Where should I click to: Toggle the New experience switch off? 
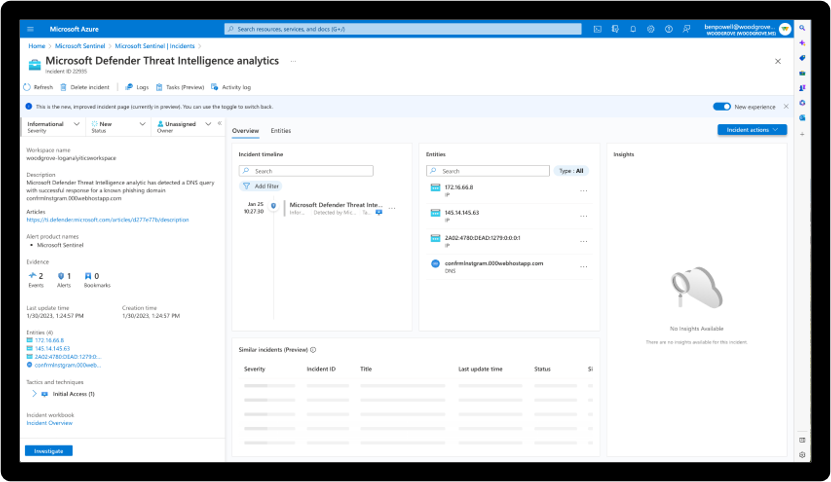[x=722, y=107]
